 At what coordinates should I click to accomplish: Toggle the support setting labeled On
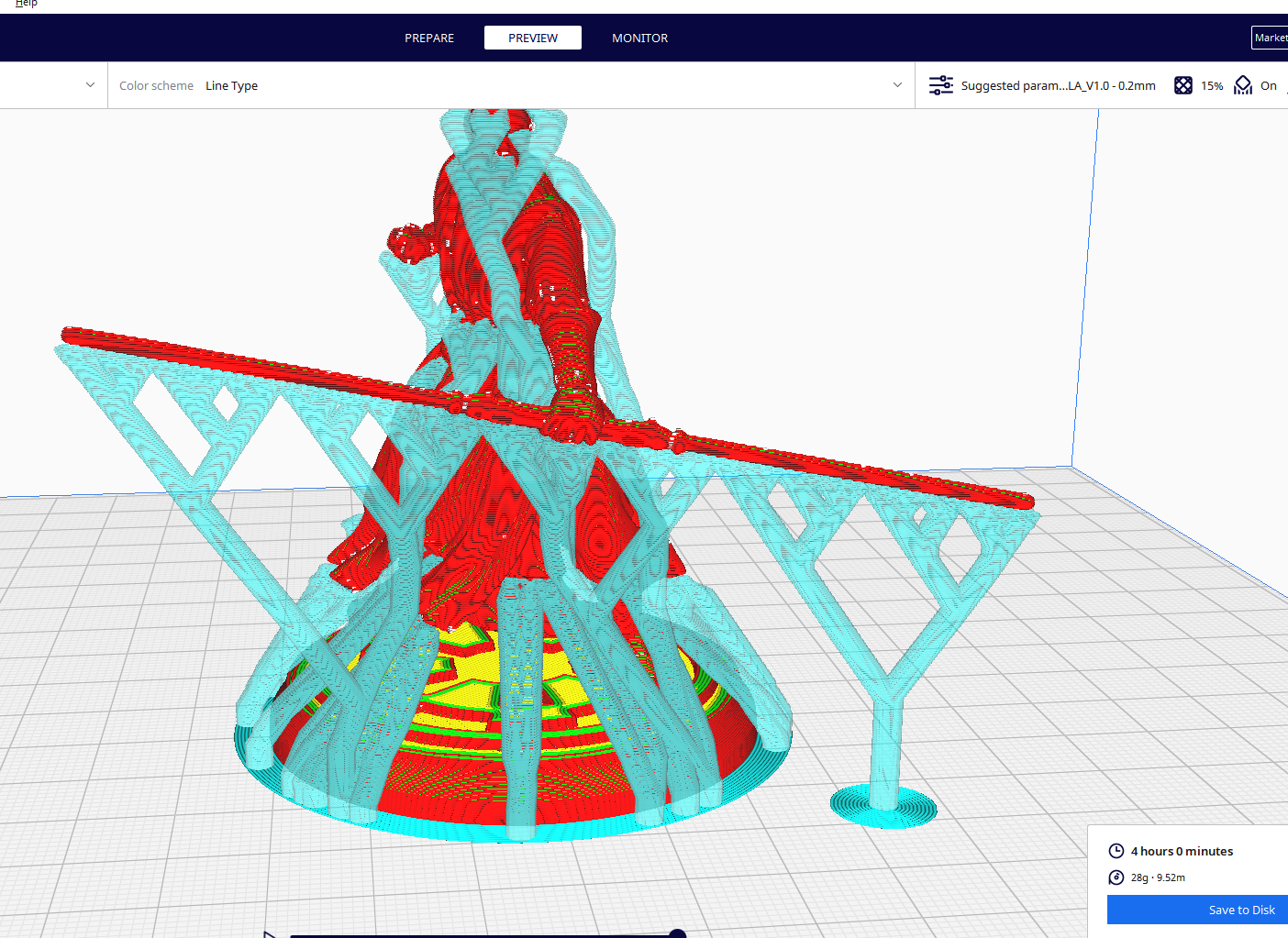[x=1269, y=84]
